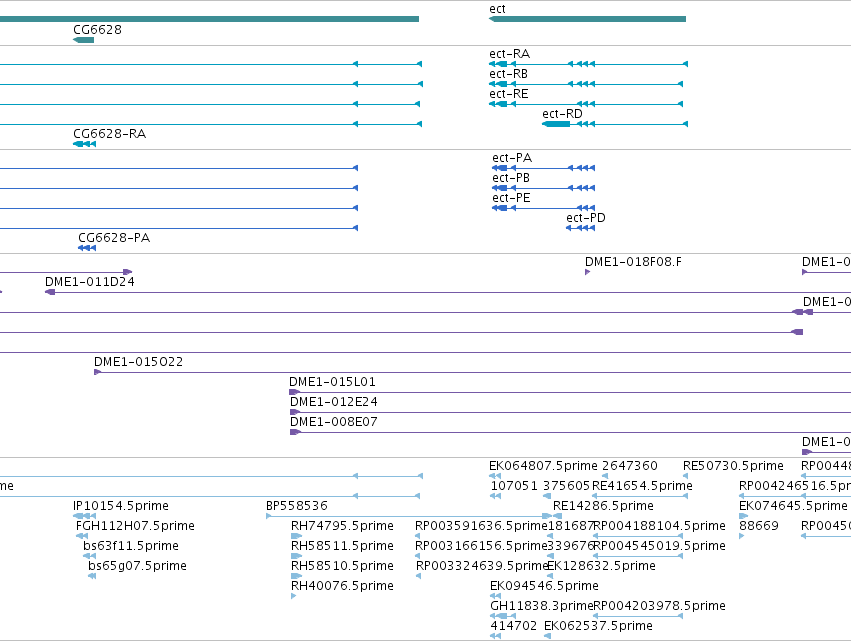The image size is (851, 641).
Task: Select the ect-PA protein feature
Action: pos(543,168)
